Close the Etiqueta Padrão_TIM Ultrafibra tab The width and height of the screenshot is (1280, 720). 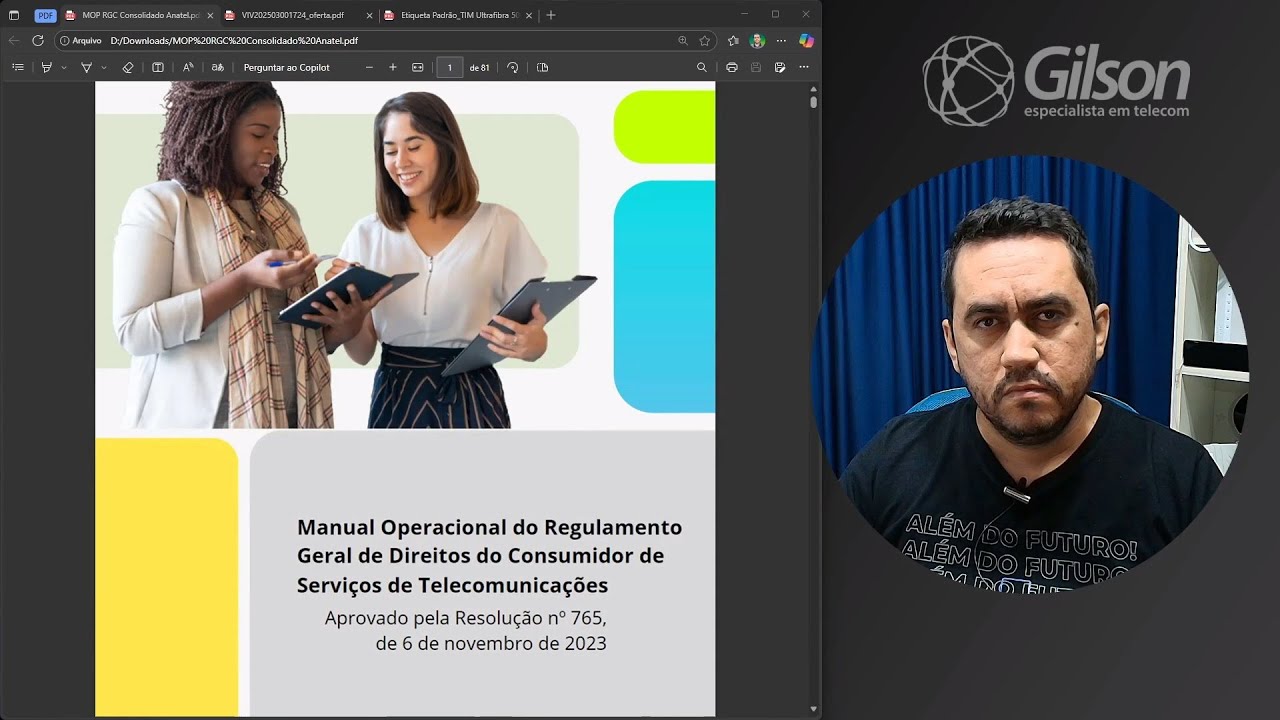pyautogui.click(x=529, y=15)
